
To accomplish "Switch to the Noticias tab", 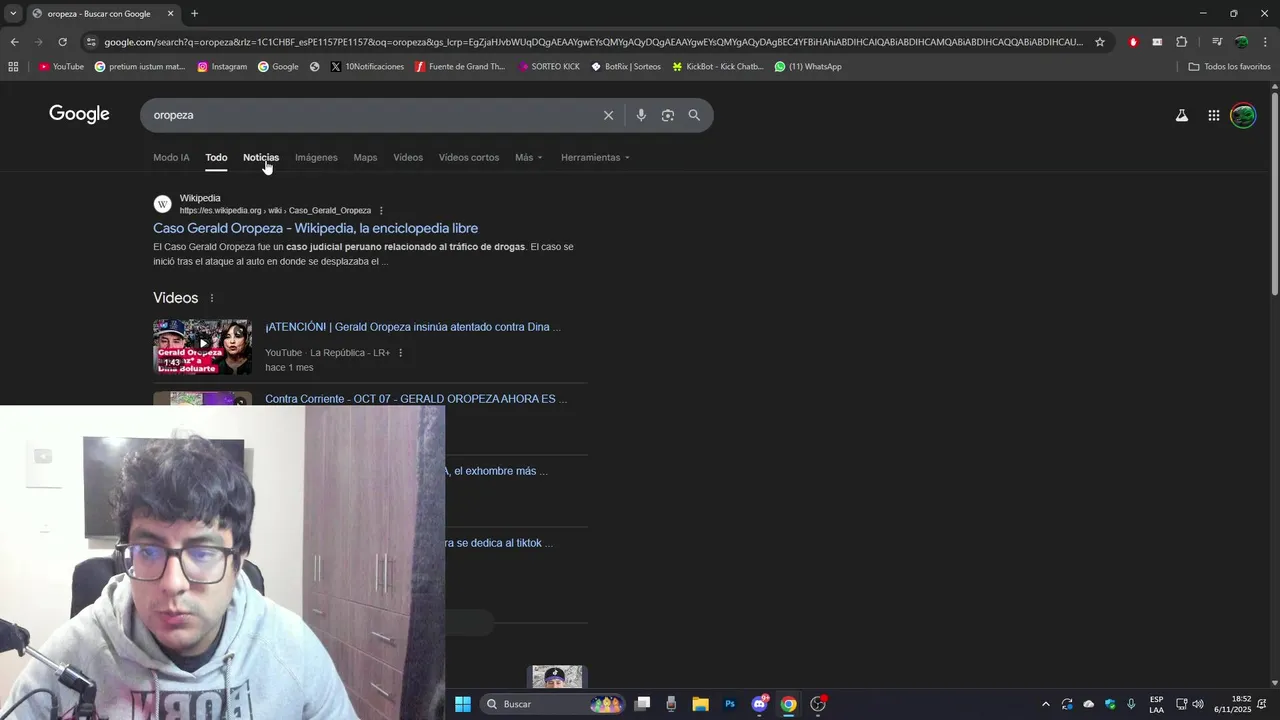I will pyautogui.click(x=261, y=157).
